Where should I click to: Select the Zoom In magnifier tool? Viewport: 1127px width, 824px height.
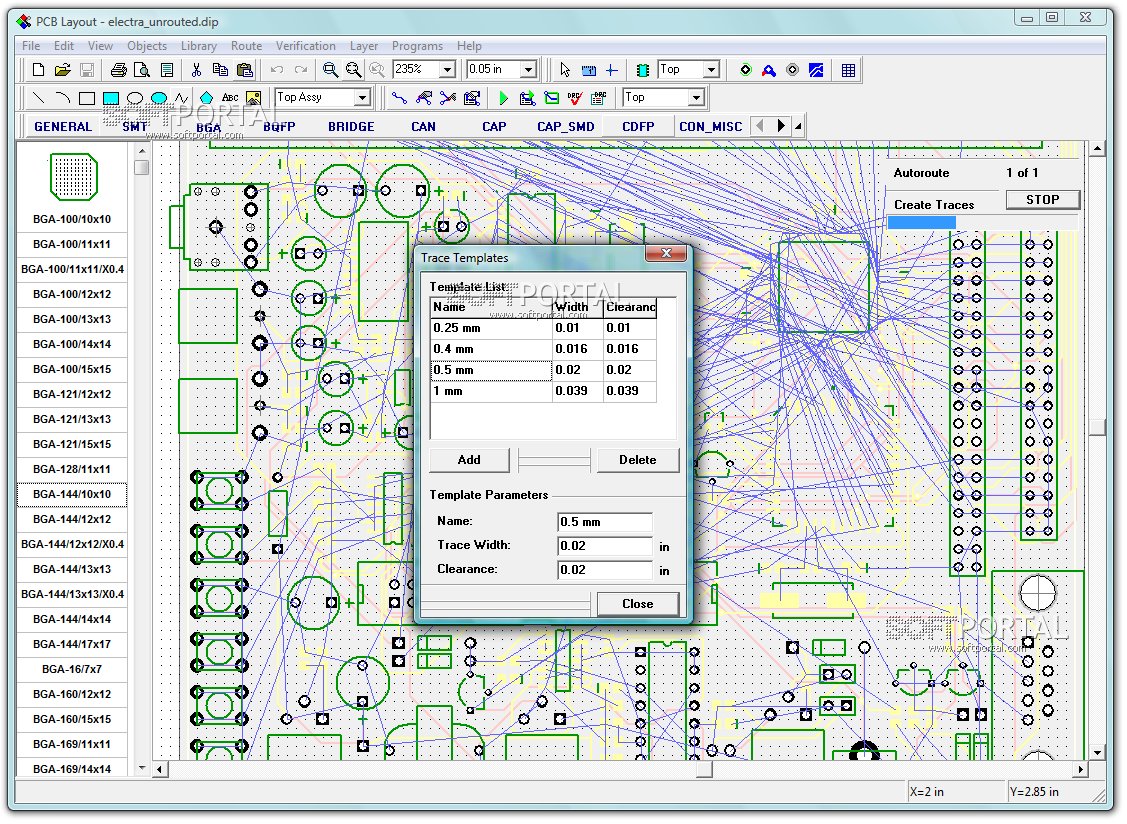click(x=330, y=70)
